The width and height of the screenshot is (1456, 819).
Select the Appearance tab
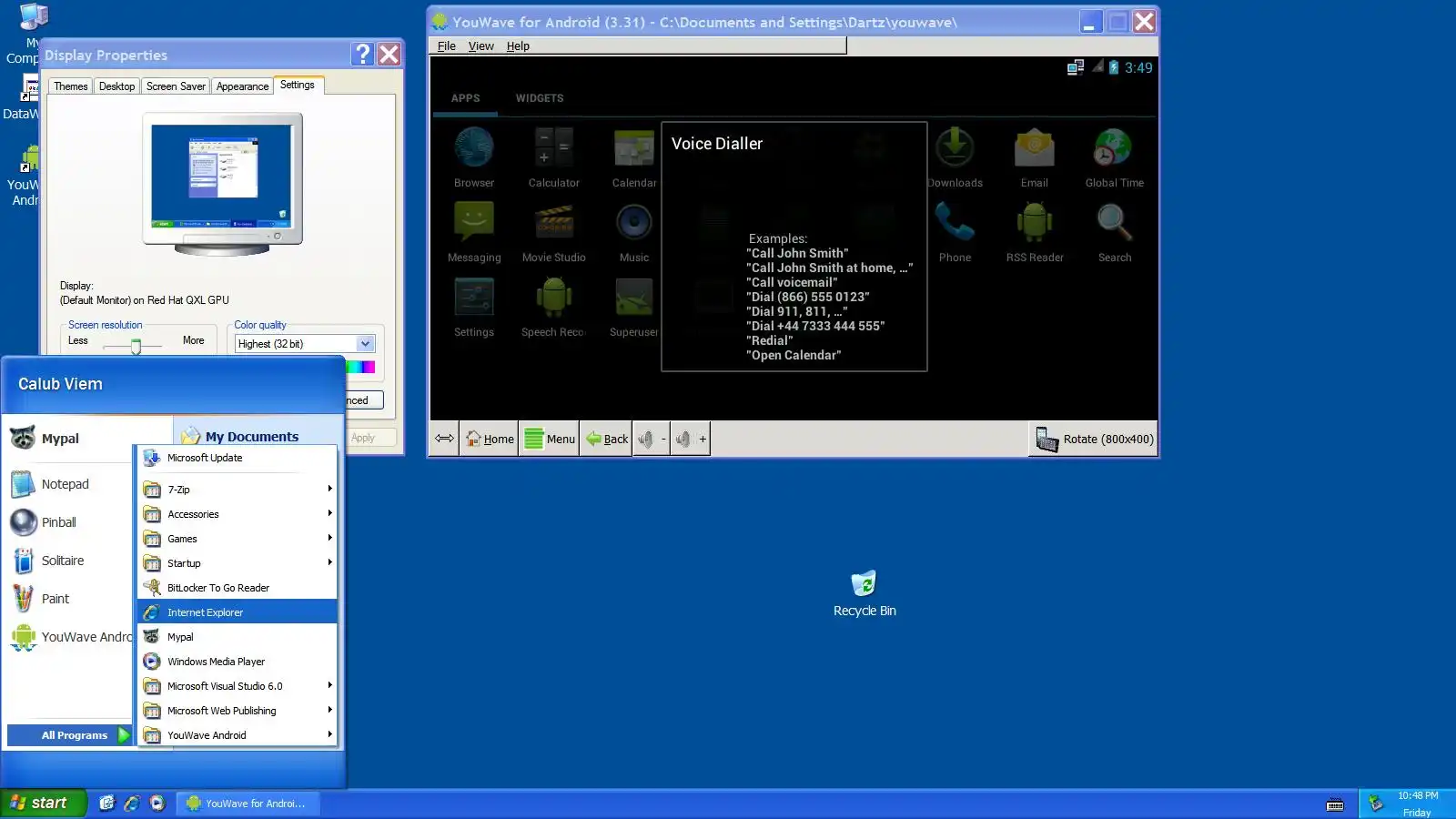[242, 86]
